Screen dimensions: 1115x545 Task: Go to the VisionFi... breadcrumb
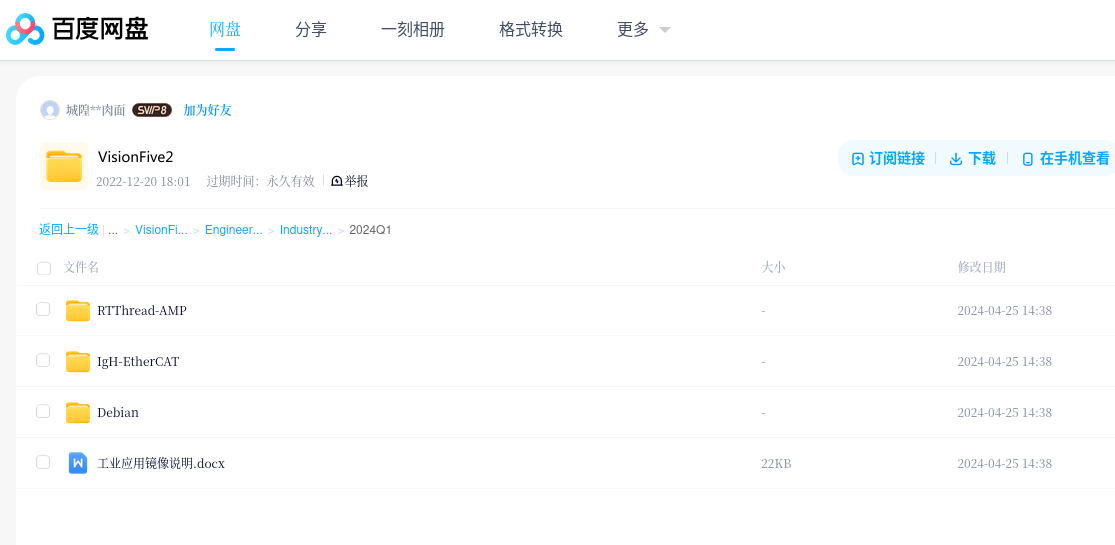(161, 230)
